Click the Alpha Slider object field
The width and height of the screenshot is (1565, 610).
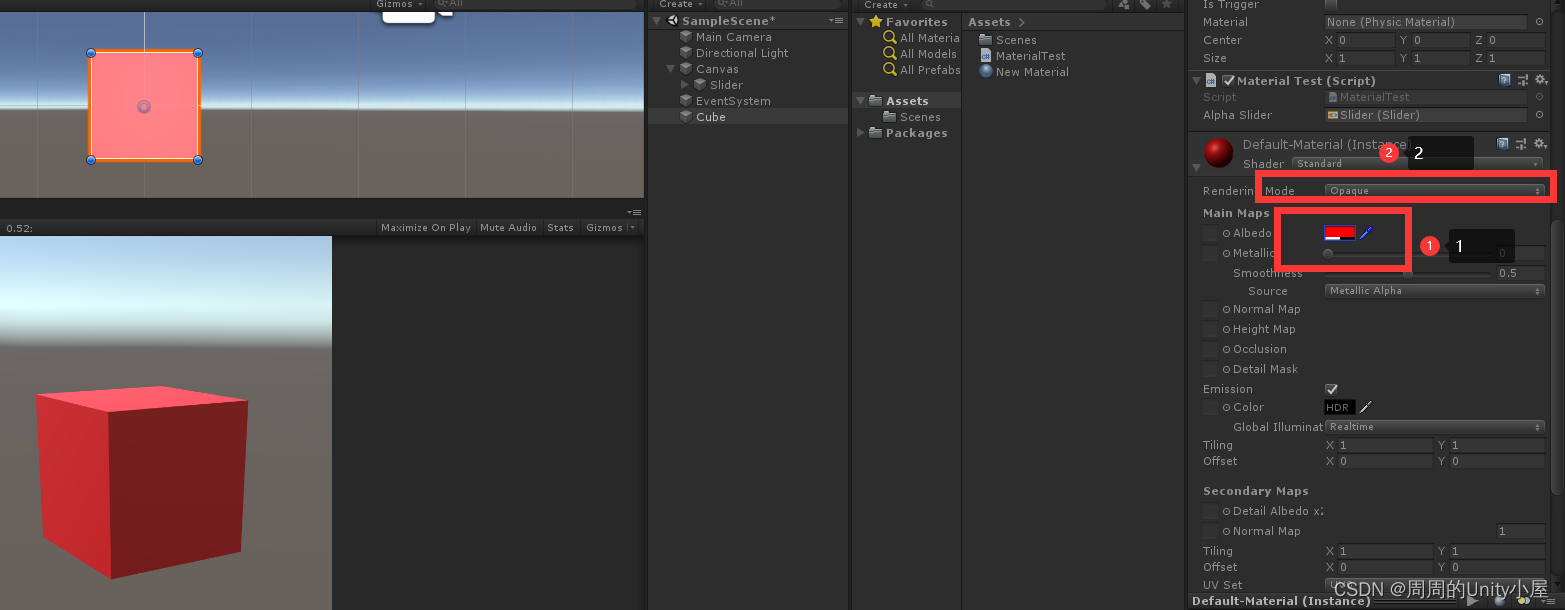pyautogui.click(x=1427, y=115)
